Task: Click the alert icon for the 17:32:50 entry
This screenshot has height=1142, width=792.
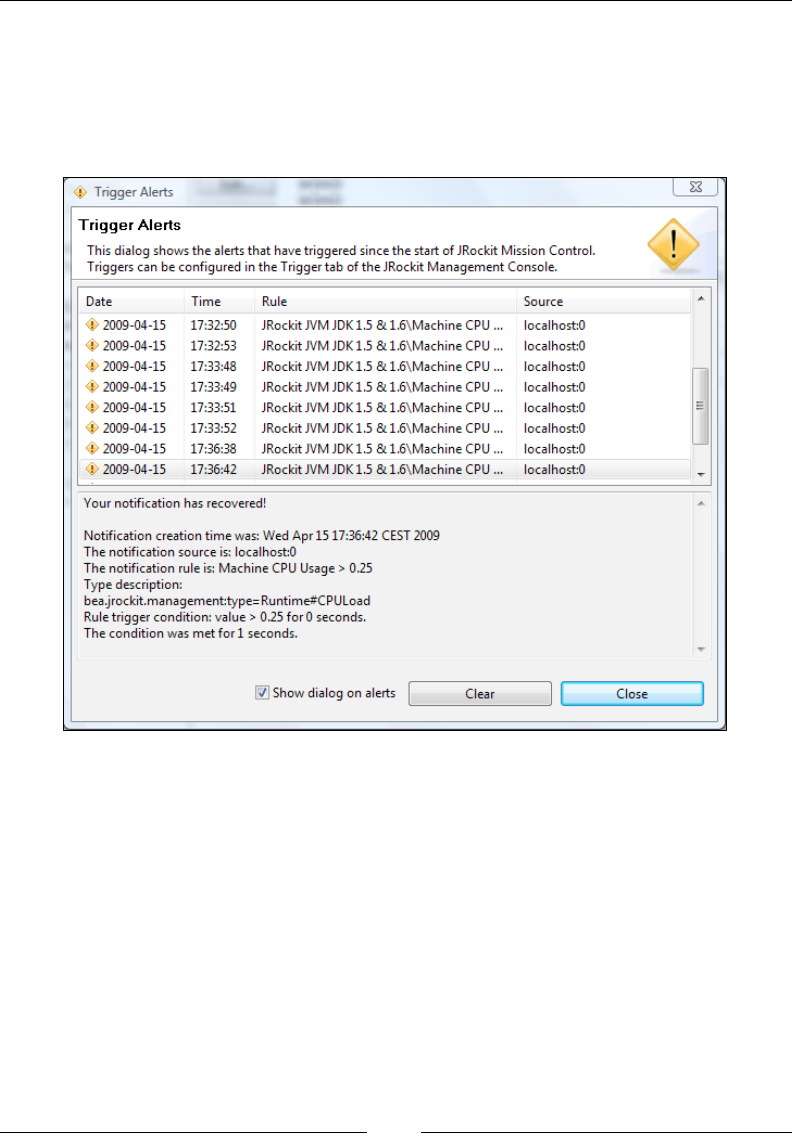Action: 92,325
